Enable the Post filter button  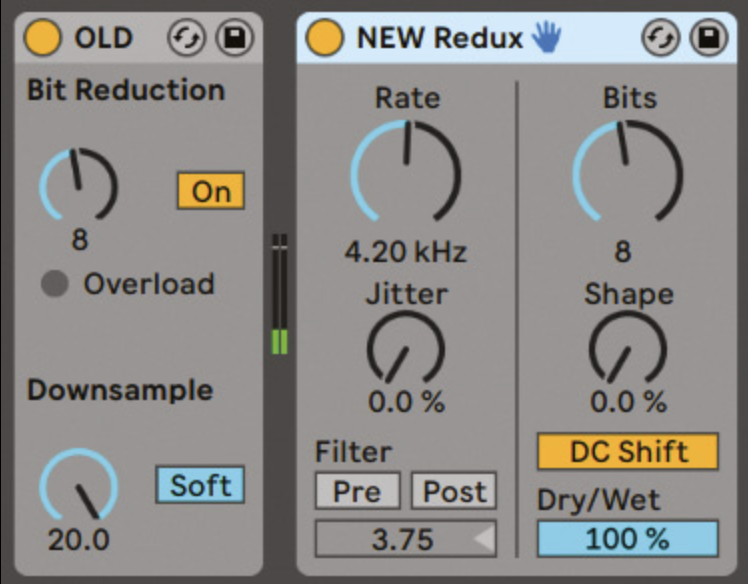click(454, 491)
